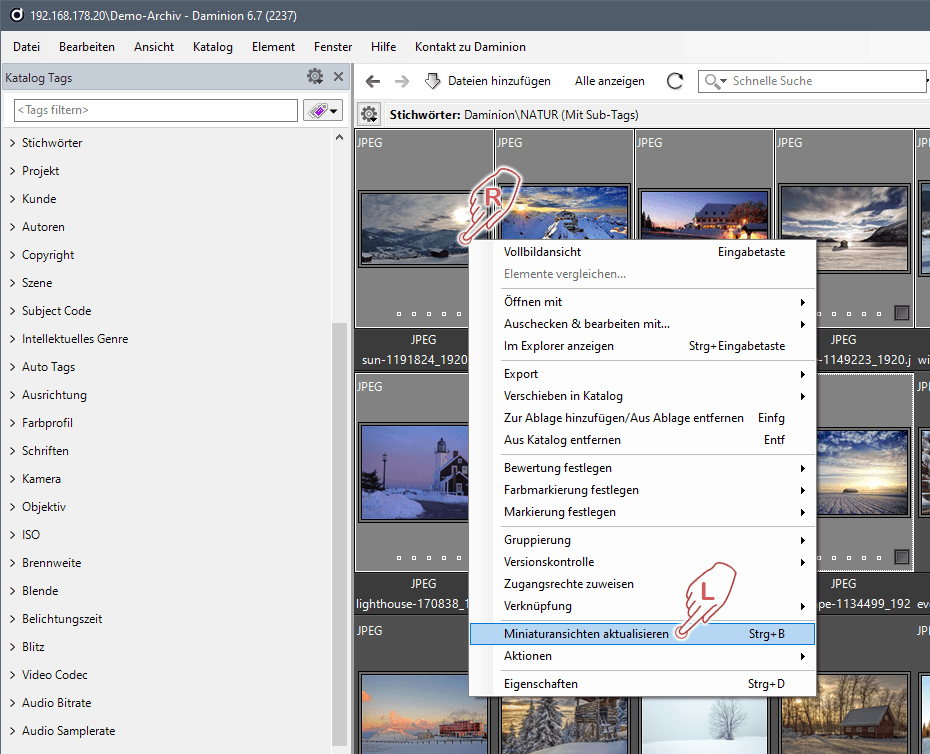
Task: Click Alle anzeigen
Action: (609, 81)
